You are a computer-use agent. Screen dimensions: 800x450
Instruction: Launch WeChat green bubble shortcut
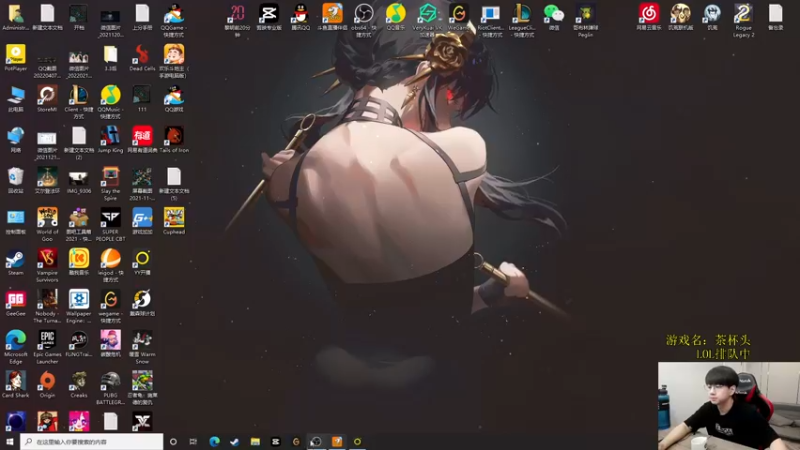coord(554,17)
